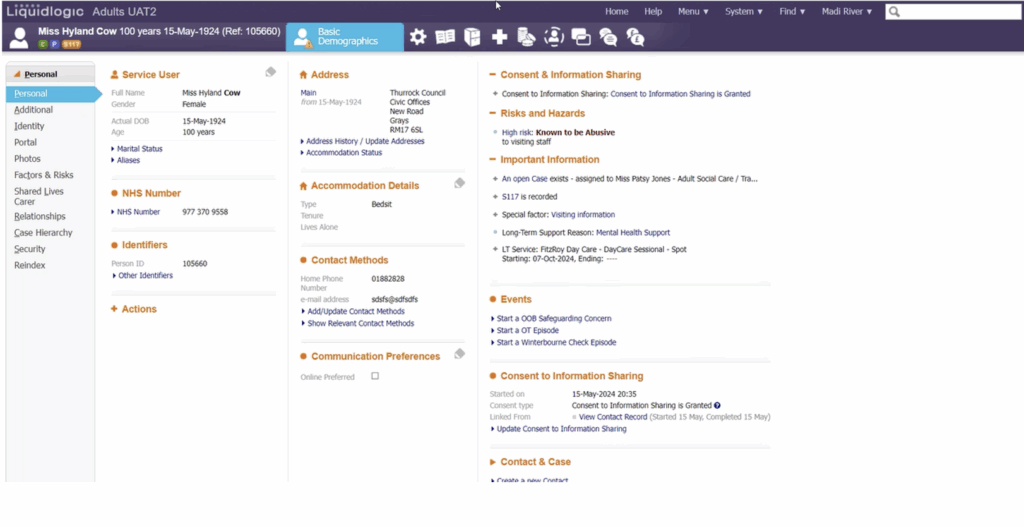Screen dimensions: 1024x527
Task: Open the book icon in the toolbar
Action: click(445, 37)
